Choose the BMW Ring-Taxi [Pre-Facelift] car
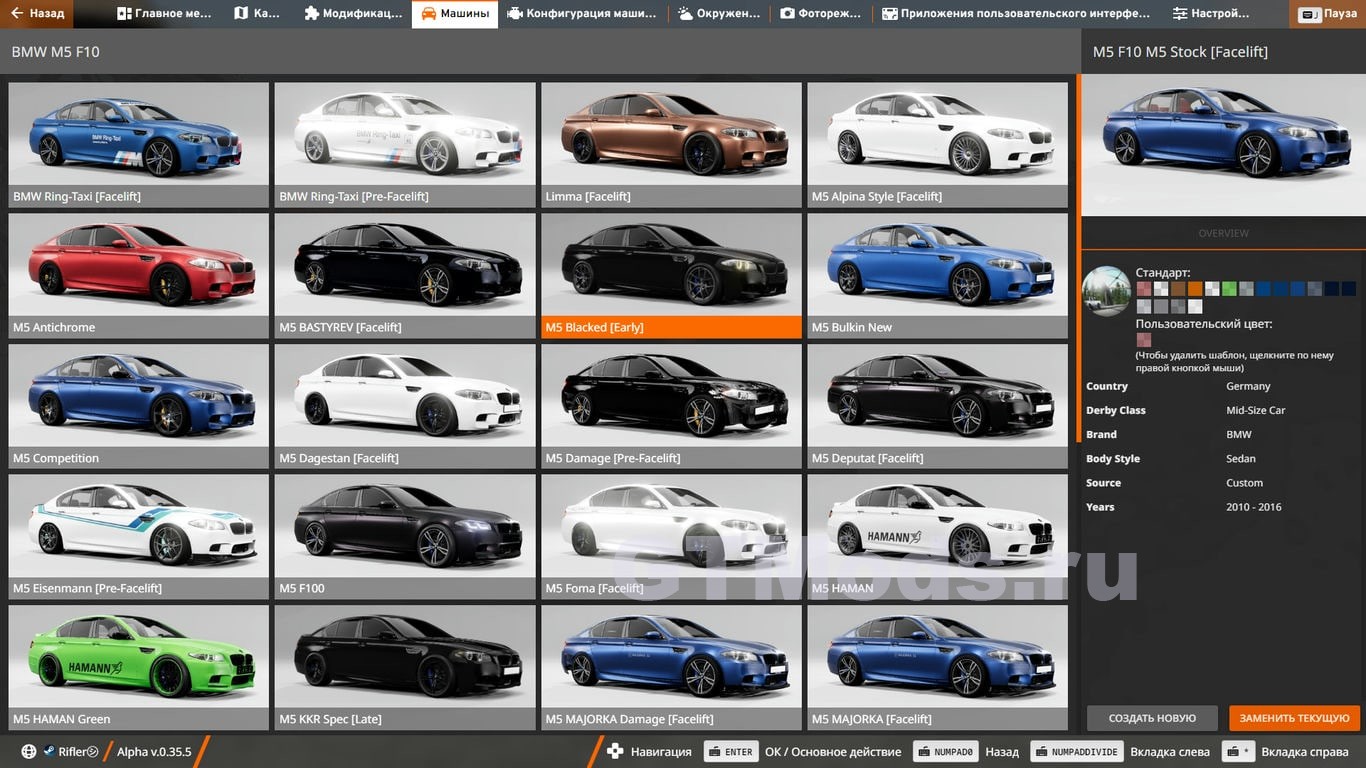 pyautogui.click(x=405, y=145)
